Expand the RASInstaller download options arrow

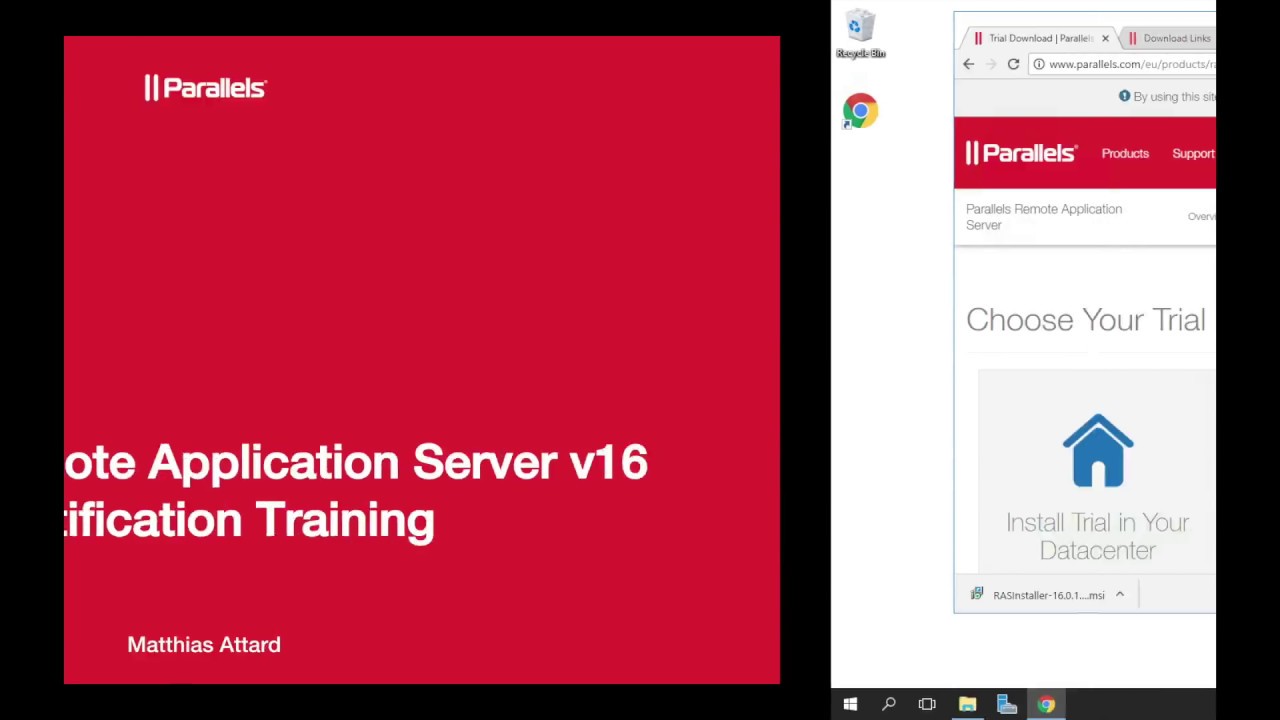(x=1120, y=595)
